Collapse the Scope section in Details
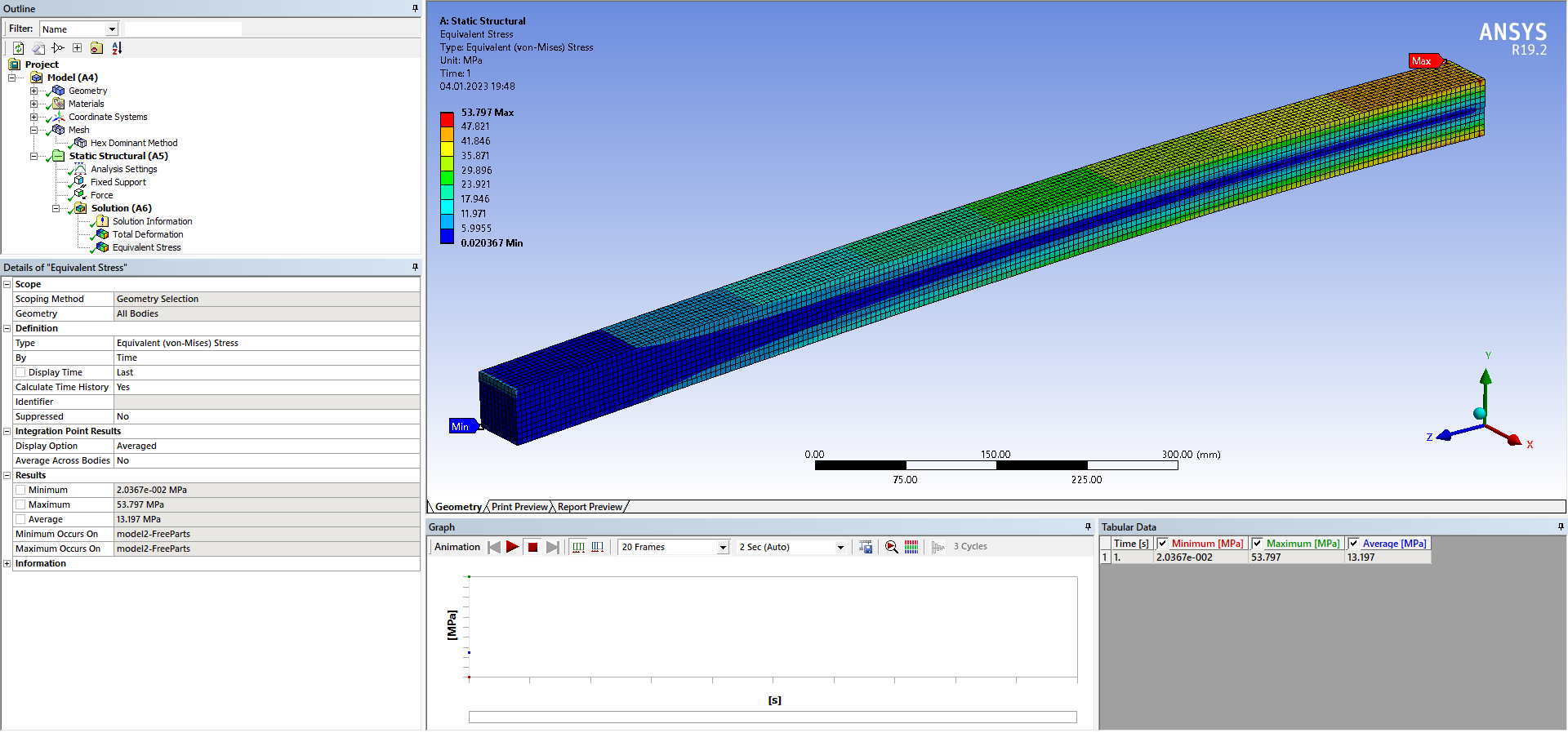This screenshot has height=733, width=1568. (x=7, y=284)
